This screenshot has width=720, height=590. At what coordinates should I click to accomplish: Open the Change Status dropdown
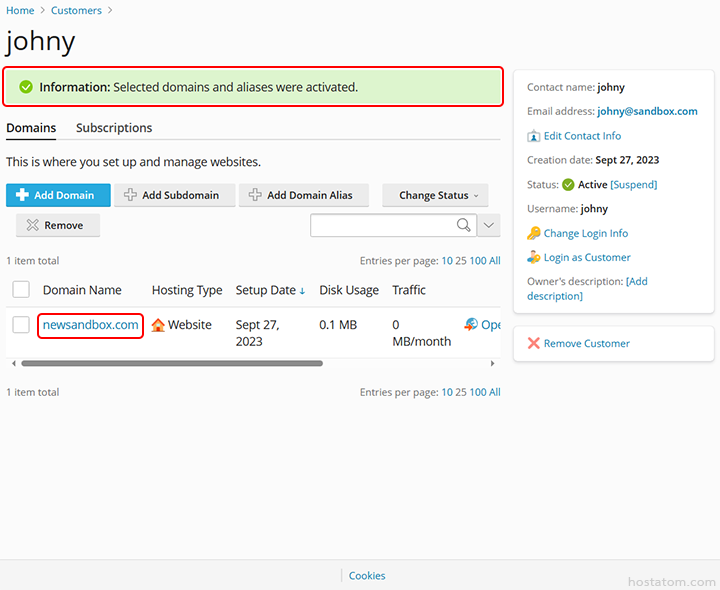click(x=438, y=195)
